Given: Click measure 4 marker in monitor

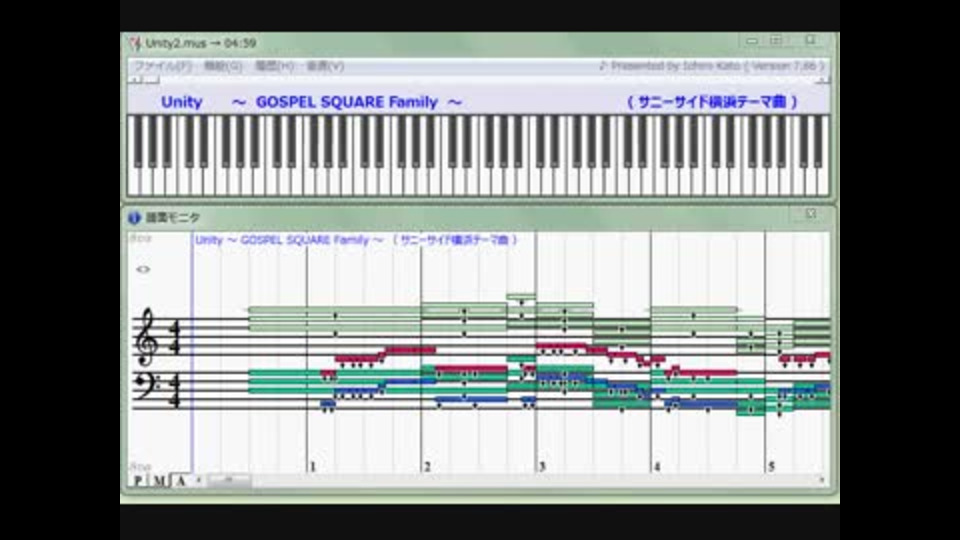Looking at the screenshot, I should [x=657, y=467].
